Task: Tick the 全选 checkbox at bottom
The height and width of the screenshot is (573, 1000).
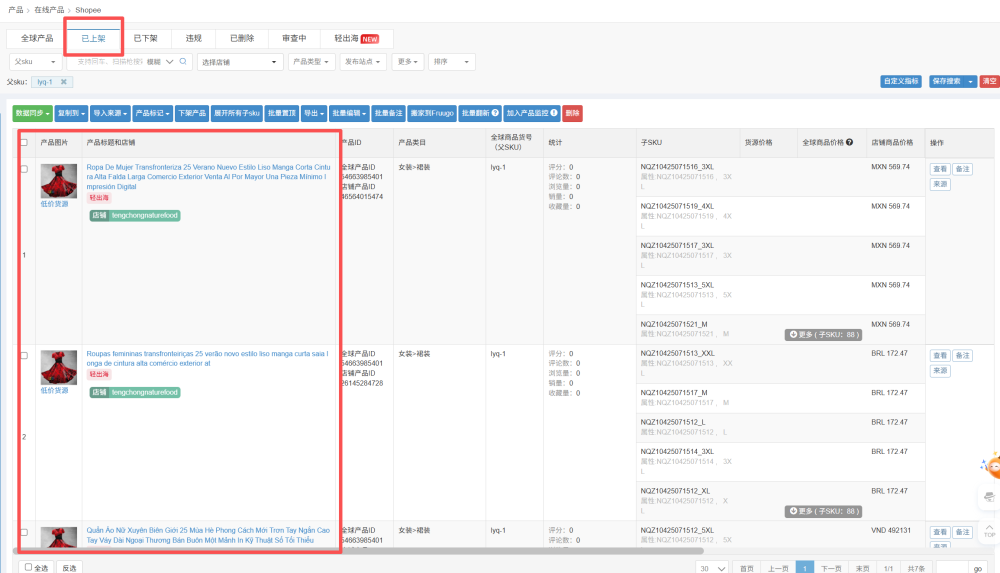Action: coord(28,567)
